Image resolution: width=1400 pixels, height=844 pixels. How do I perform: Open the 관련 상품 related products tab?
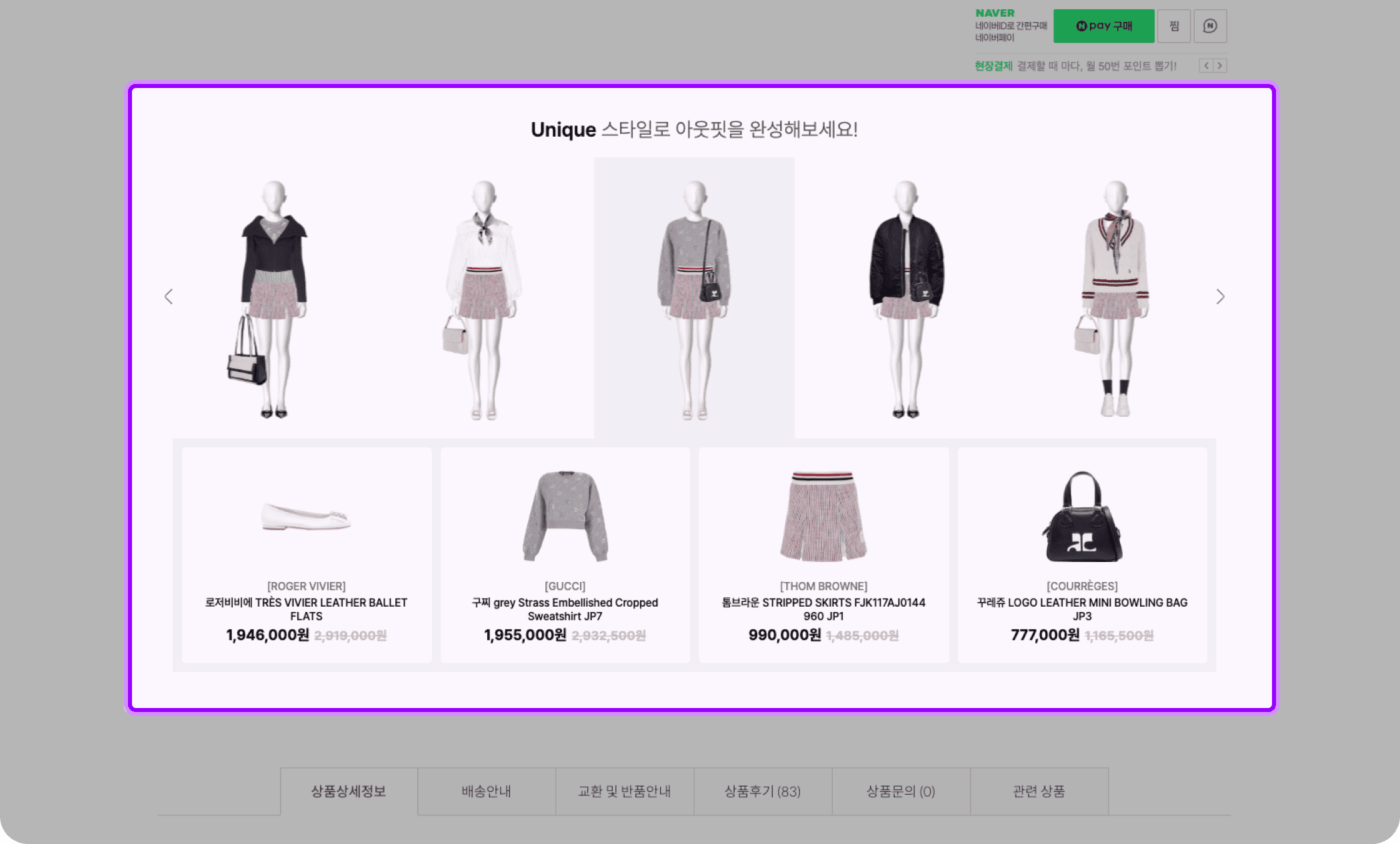[1039, 792]
